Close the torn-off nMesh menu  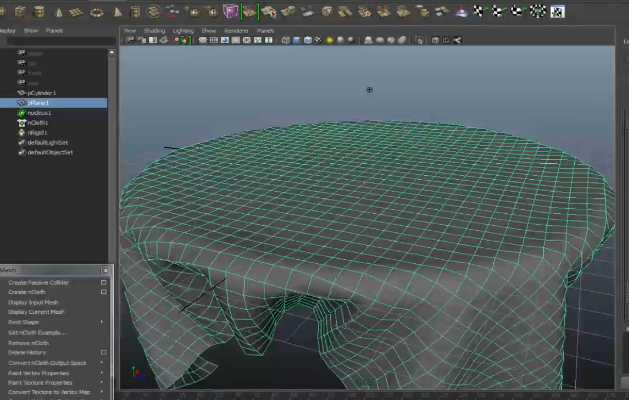pos(106,270)
